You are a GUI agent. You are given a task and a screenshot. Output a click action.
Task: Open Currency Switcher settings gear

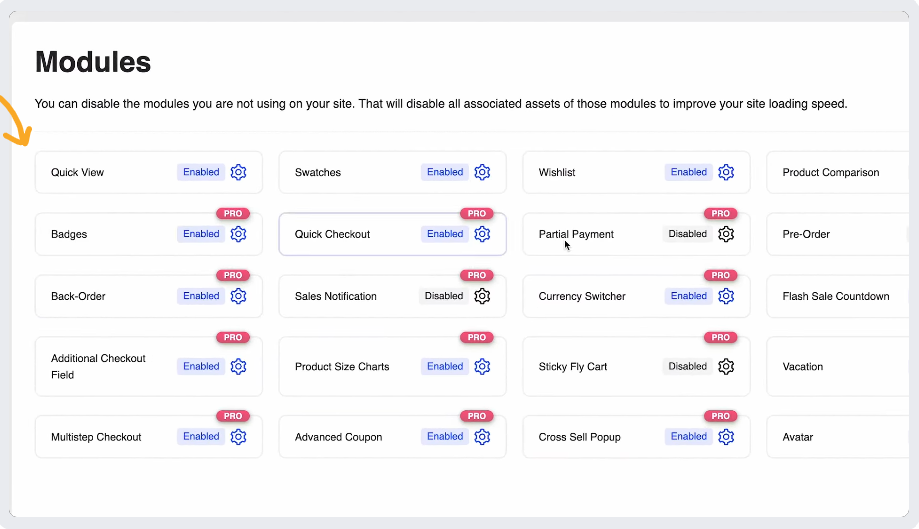(x=726, y=296)
